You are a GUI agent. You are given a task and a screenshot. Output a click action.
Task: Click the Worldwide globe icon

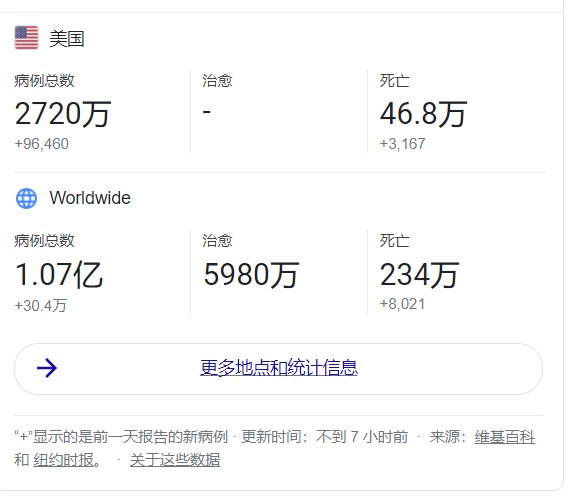pyautogui.click(x=26, y=198)
